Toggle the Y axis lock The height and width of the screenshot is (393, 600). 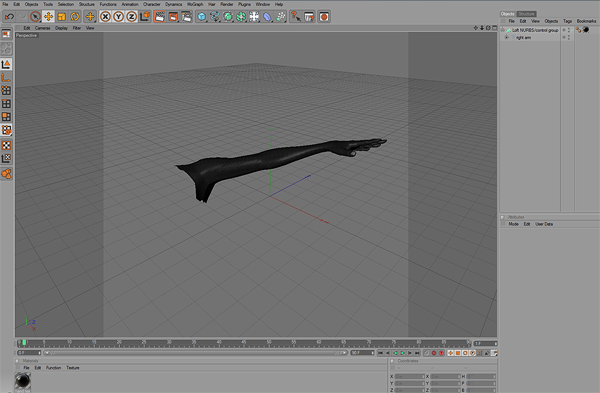pyautogui.click(x=118, y=16)
